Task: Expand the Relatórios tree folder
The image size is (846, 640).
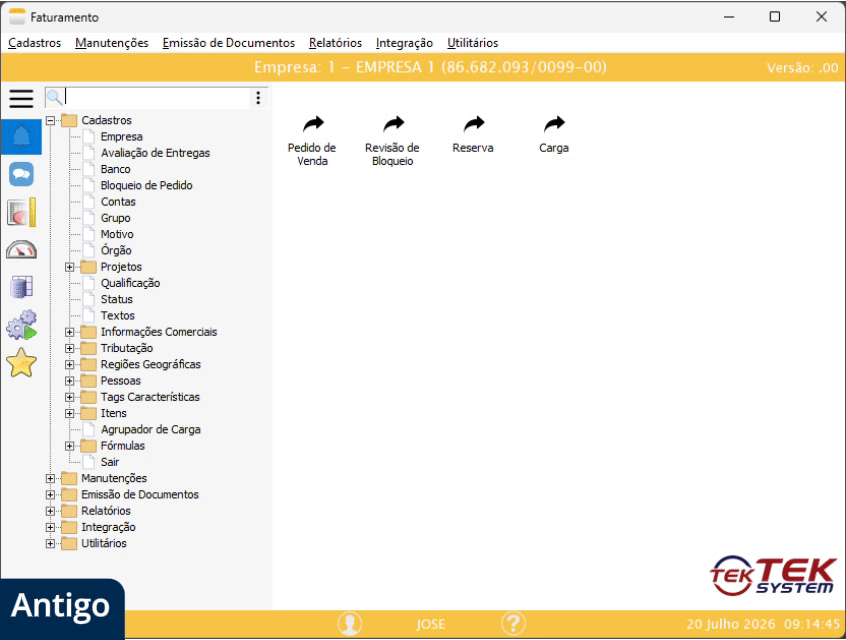Action: pos(50,511)
